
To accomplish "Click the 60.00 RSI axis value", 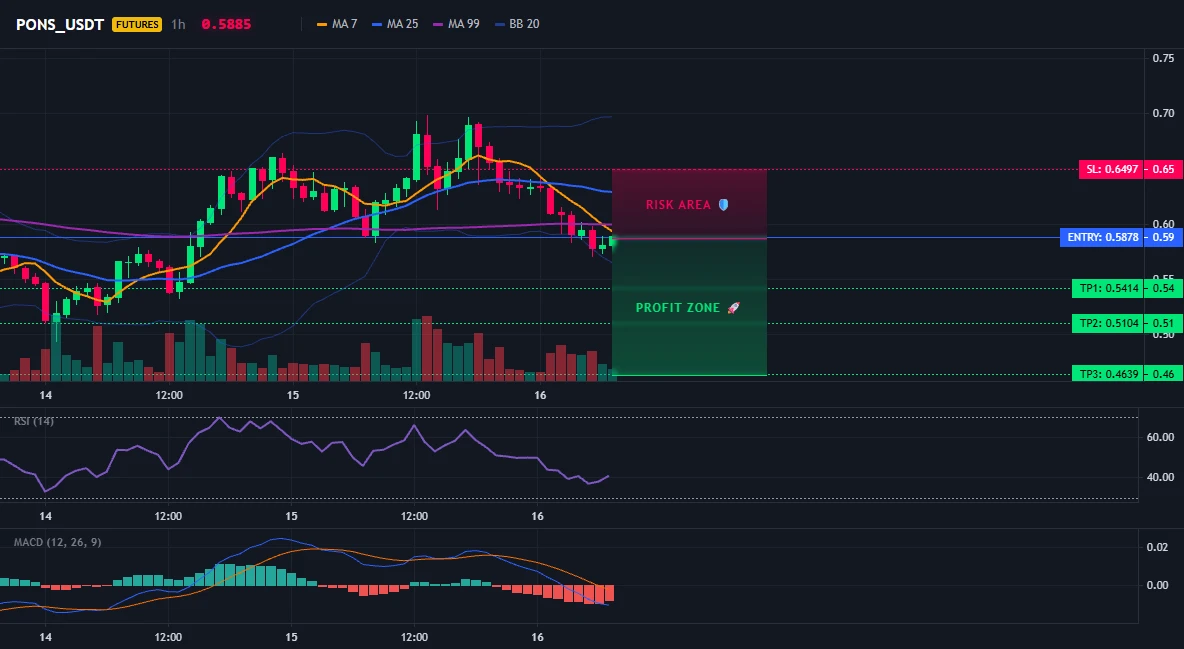I will point(1161,437).
